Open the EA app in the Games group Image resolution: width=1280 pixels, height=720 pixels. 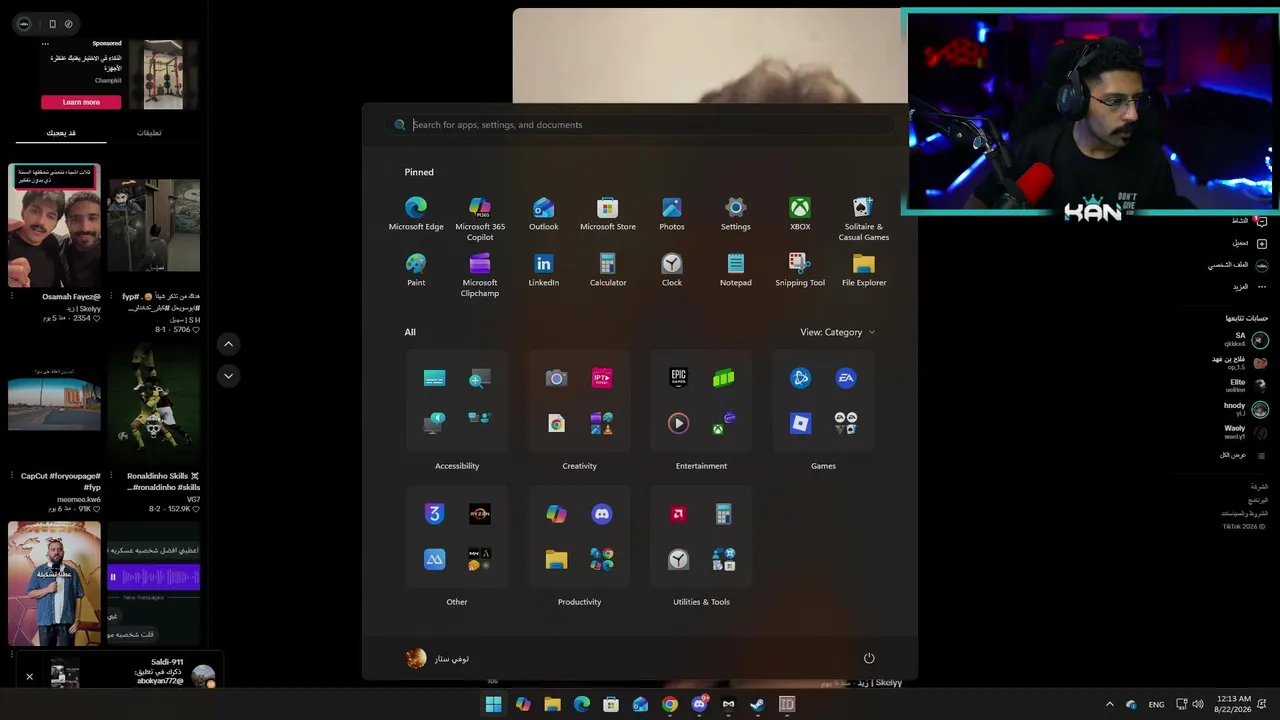(846, 378)
